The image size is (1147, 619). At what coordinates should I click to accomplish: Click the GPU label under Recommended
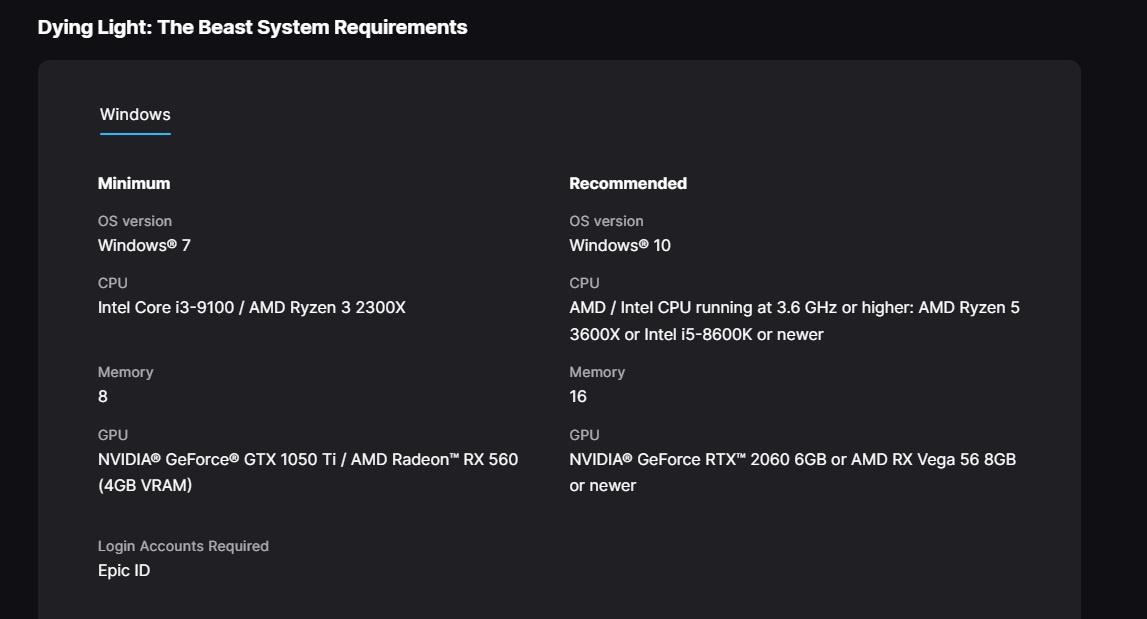pyautogui.click(x=584, y=435)
